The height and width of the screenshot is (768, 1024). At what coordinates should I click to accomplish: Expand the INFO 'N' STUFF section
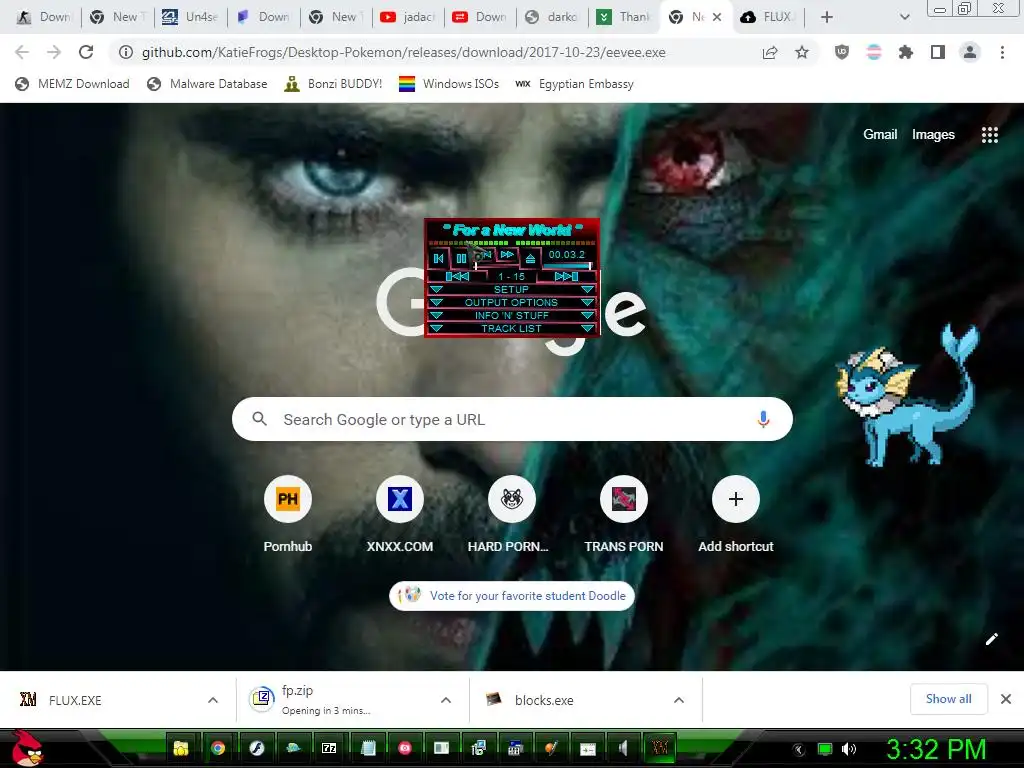511,315
